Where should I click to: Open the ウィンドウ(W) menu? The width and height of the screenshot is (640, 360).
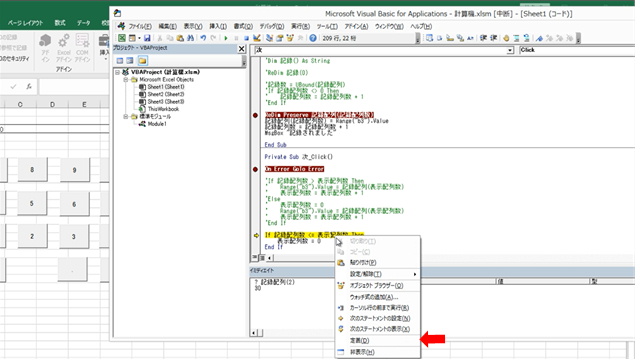click(x=389, y=26)
